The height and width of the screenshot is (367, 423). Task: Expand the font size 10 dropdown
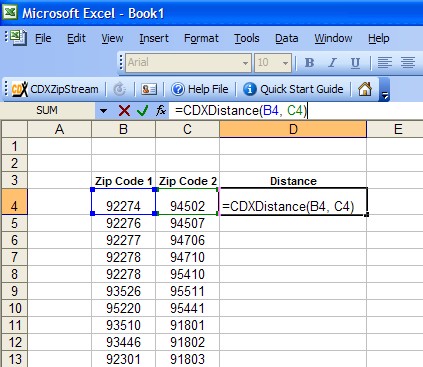[x=285, y=63]
